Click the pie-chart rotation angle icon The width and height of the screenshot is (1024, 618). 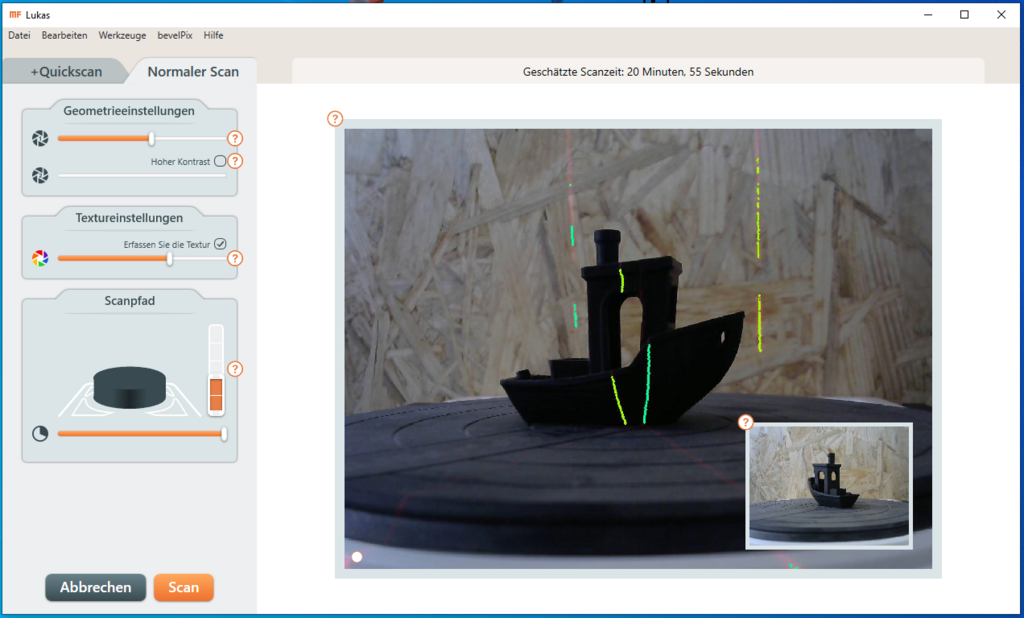(x=40, y=434)
